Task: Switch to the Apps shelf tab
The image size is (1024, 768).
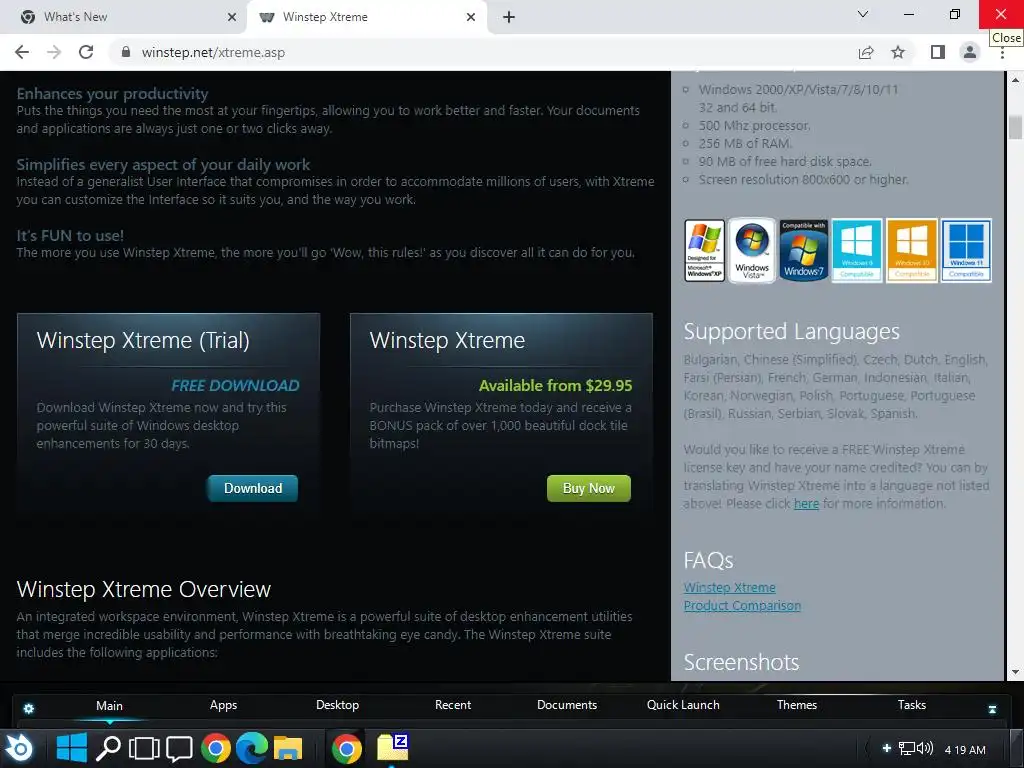Action: pyautogui.click(x=223, y=705)
